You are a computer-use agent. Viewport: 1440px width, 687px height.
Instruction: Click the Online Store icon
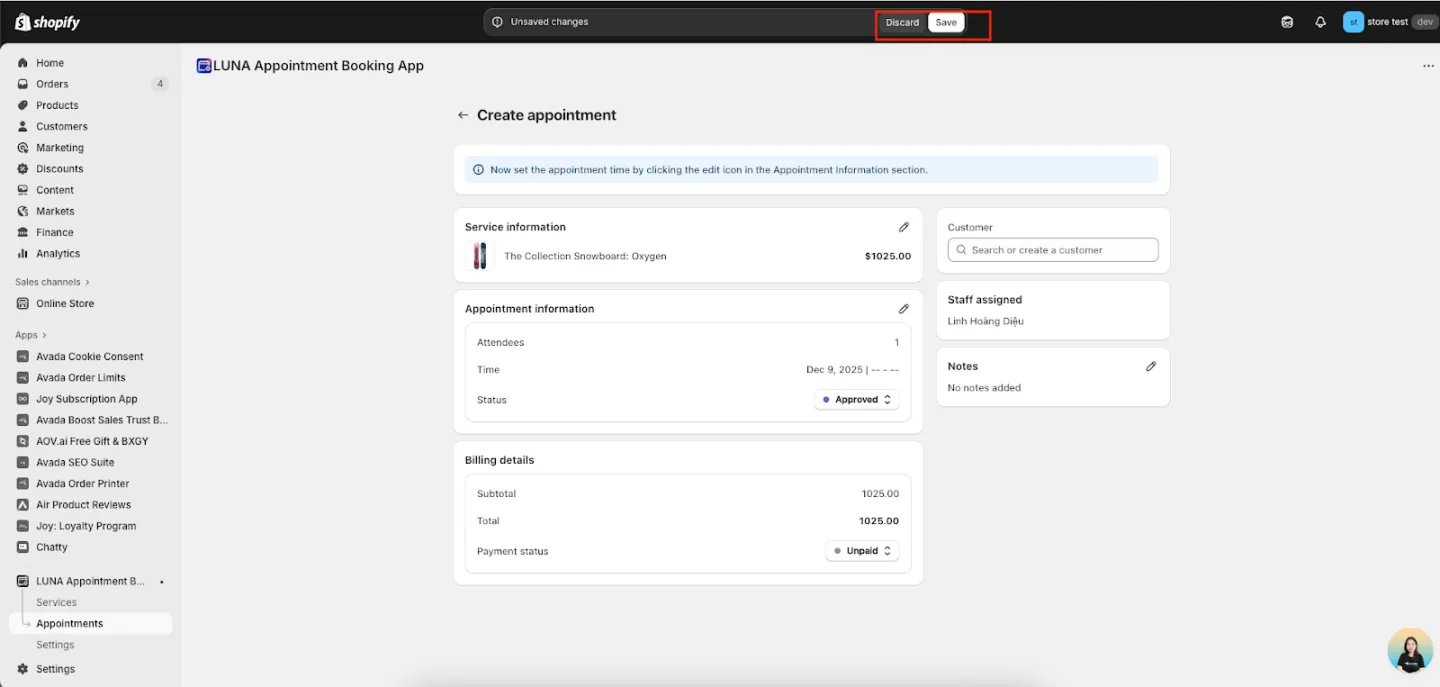click(23, 303)
